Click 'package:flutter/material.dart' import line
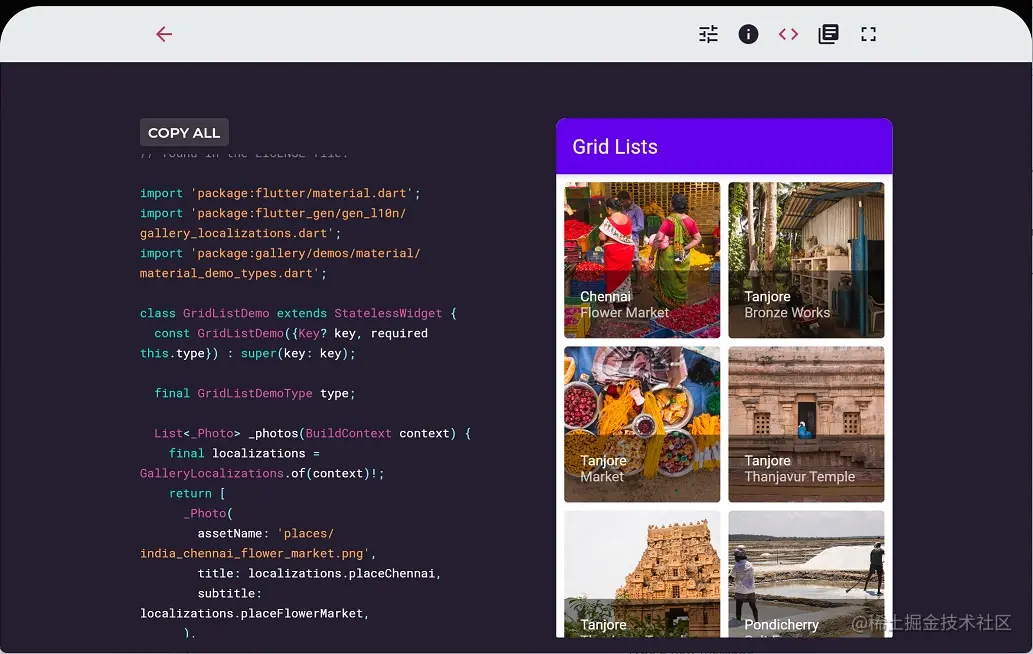 tap(279, 194)
